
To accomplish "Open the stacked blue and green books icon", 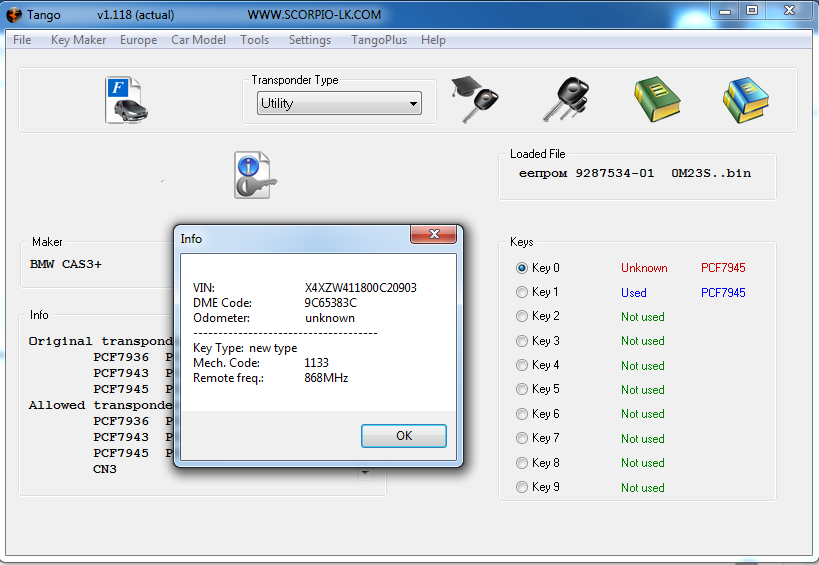I will [746, 100].
